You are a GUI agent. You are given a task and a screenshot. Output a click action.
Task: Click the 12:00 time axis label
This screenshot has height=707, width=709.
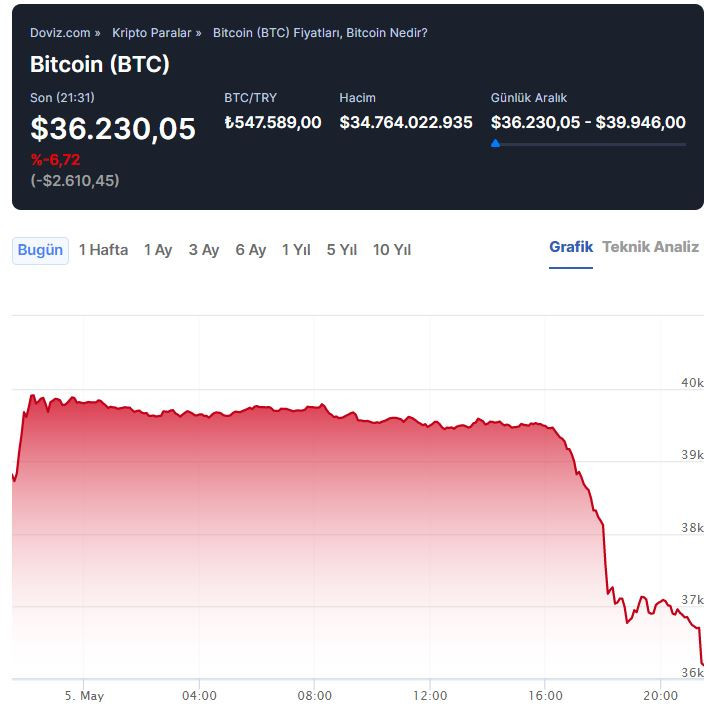(x=430, y=695)
